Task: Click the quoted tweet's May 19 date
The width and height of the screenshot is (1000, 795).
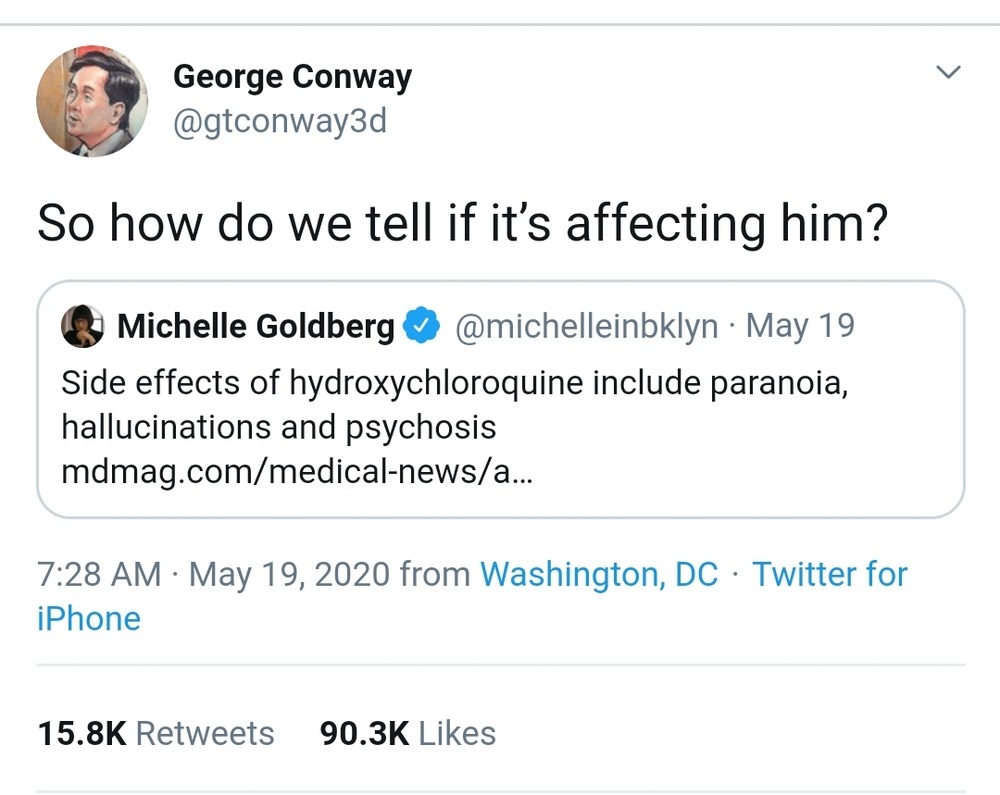Action: [800, 326]
